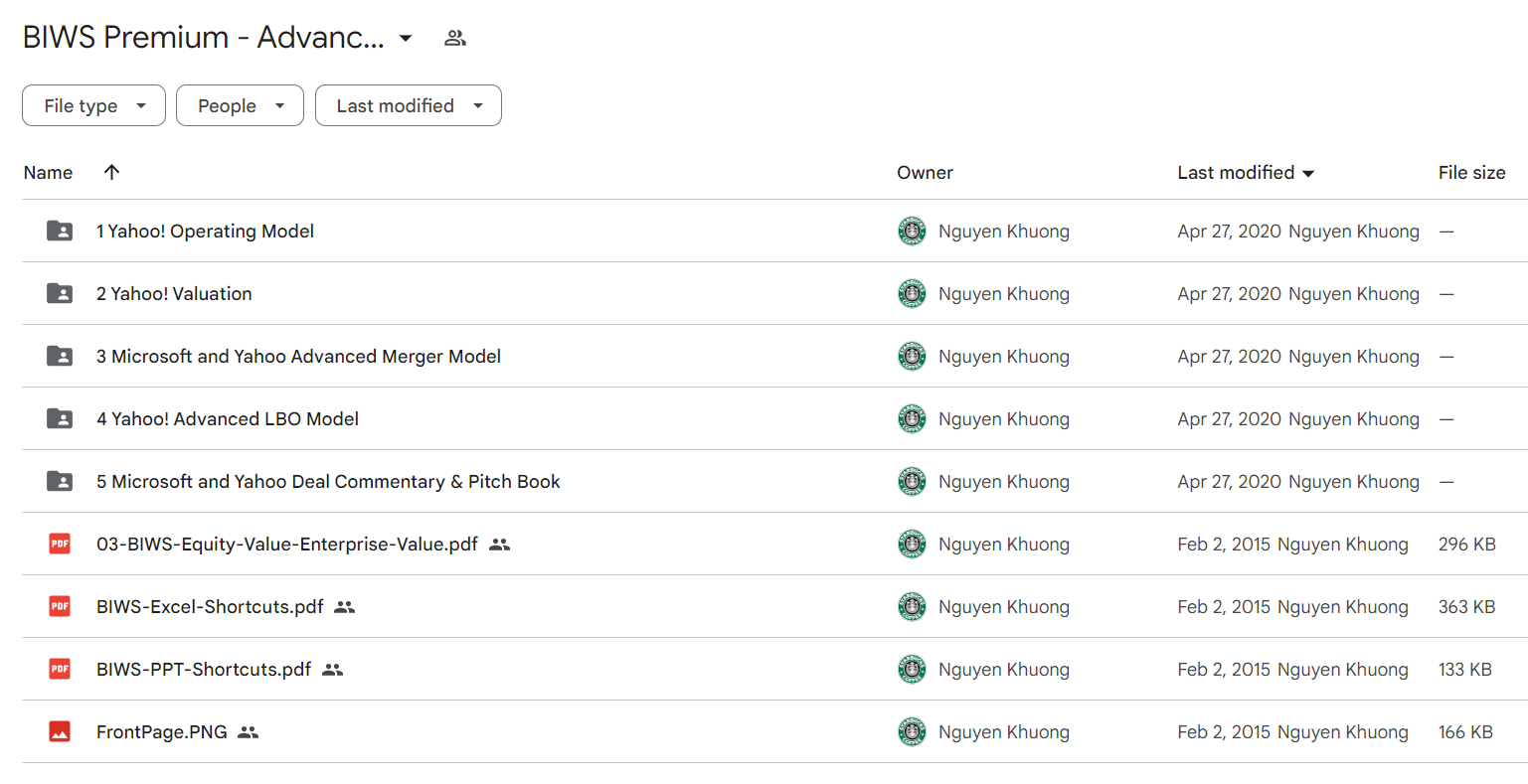Click PDF icon of 03-BIWS-Equity-Value-Enterprise-Value.pdf

coord(60,544)
